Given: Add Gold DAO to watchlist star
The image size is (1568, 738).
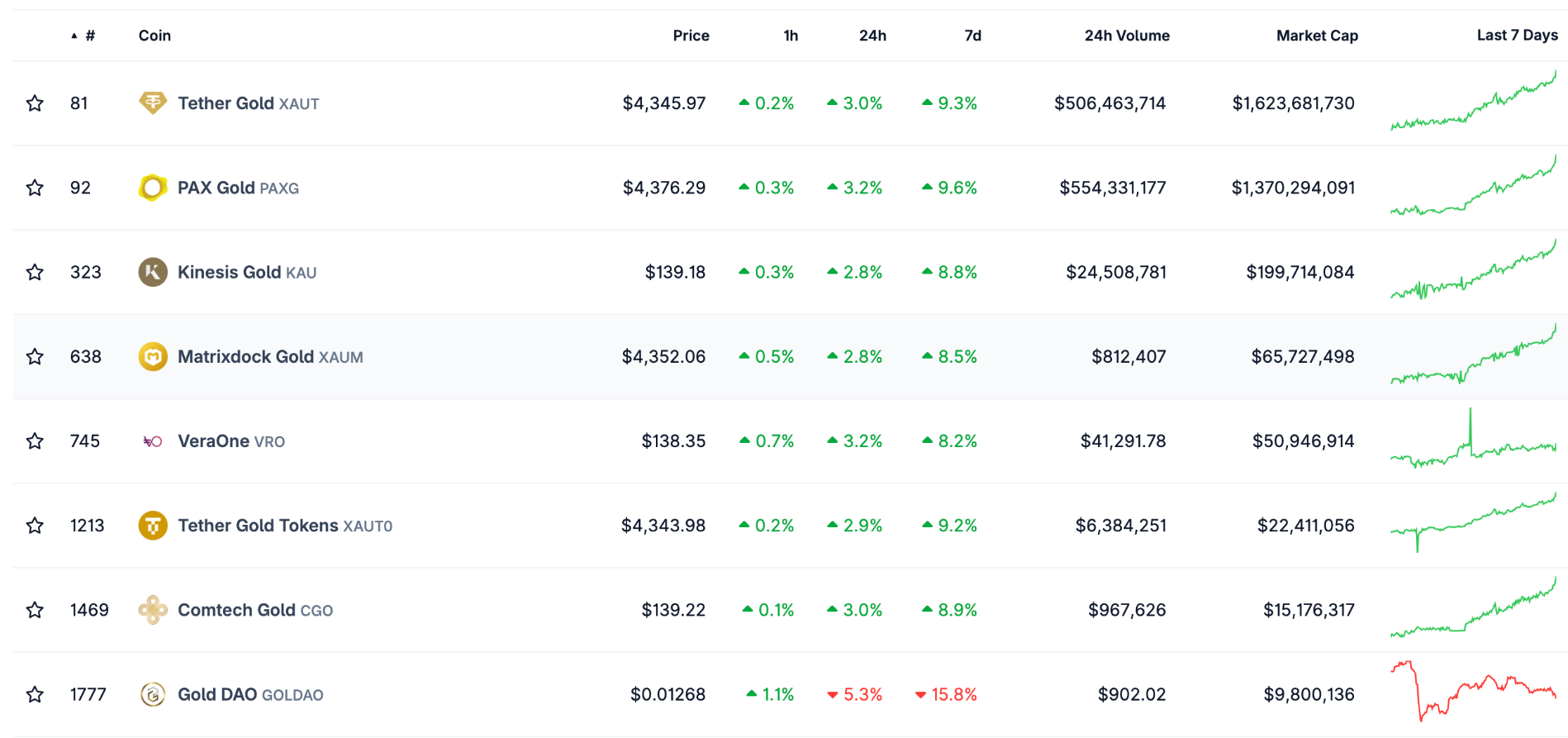Looking at the screenshot, I should pyautogui.click(x=35, y=694).
